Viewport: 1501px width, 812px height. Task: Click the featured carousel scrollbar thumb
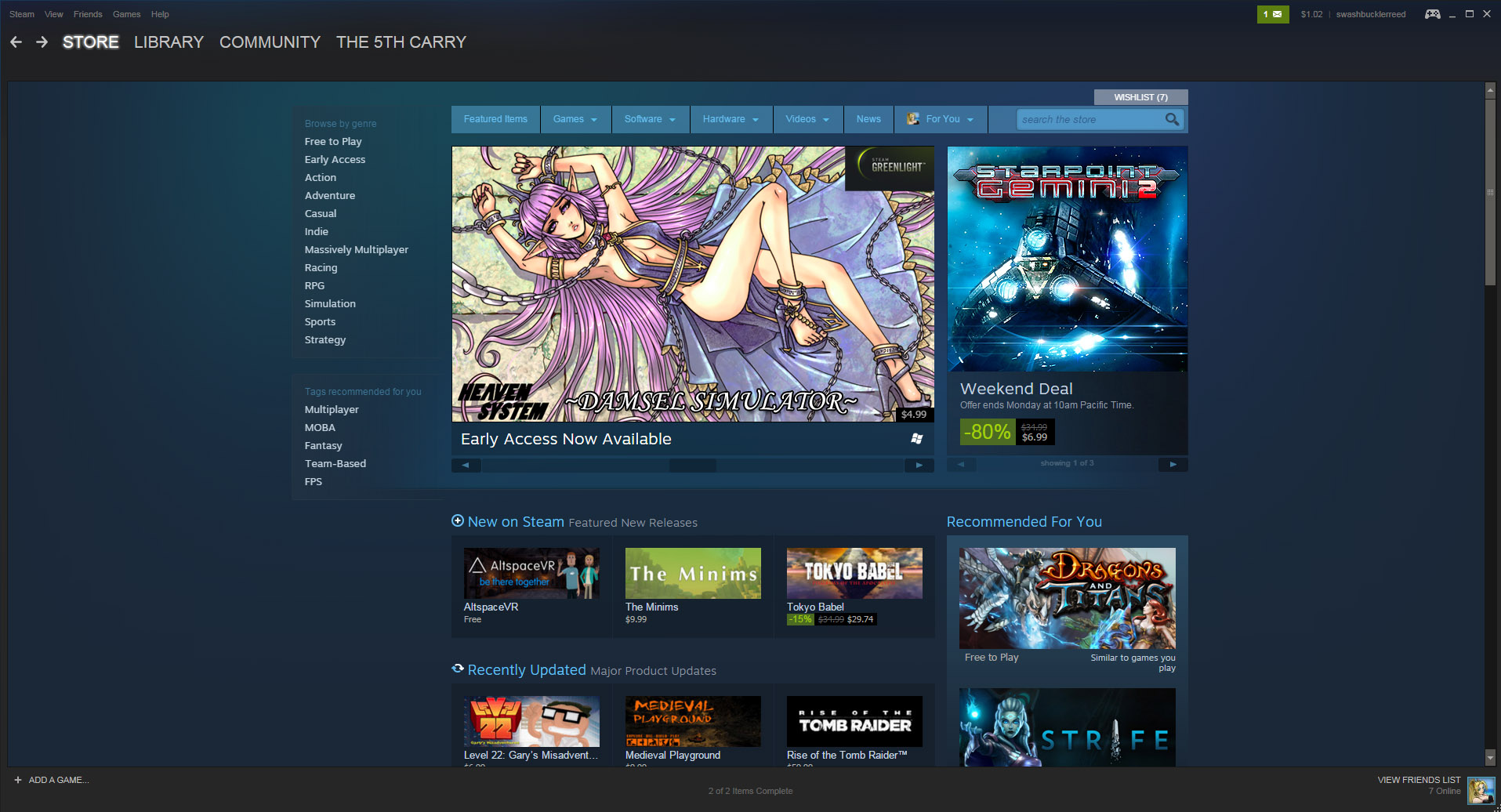coord(692,465)
